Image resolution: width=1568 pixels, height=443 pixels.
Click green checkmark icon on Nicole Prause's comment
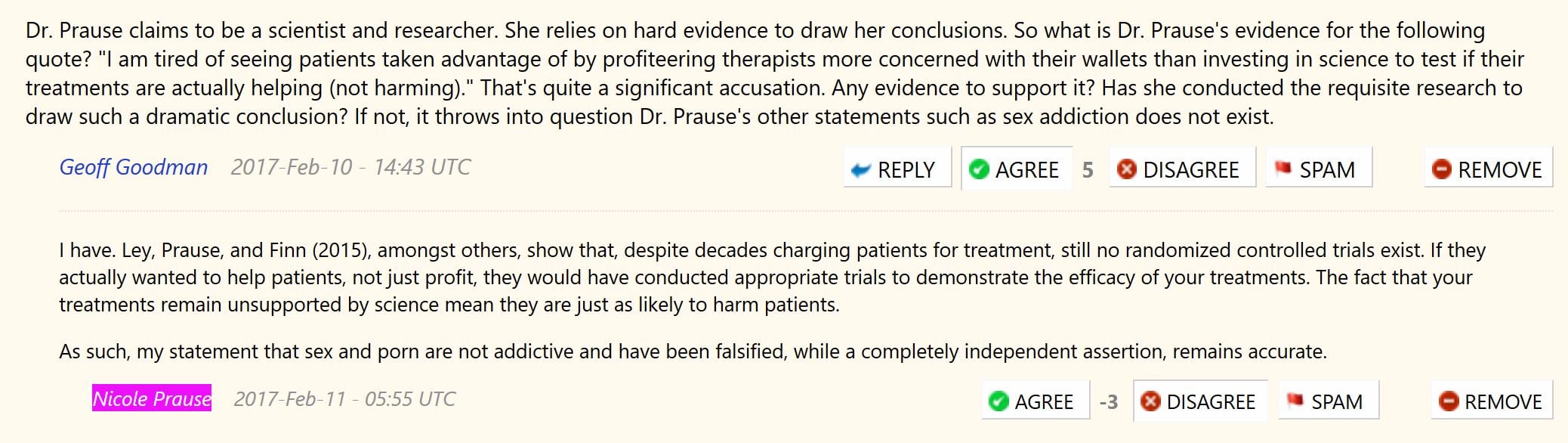999,401
